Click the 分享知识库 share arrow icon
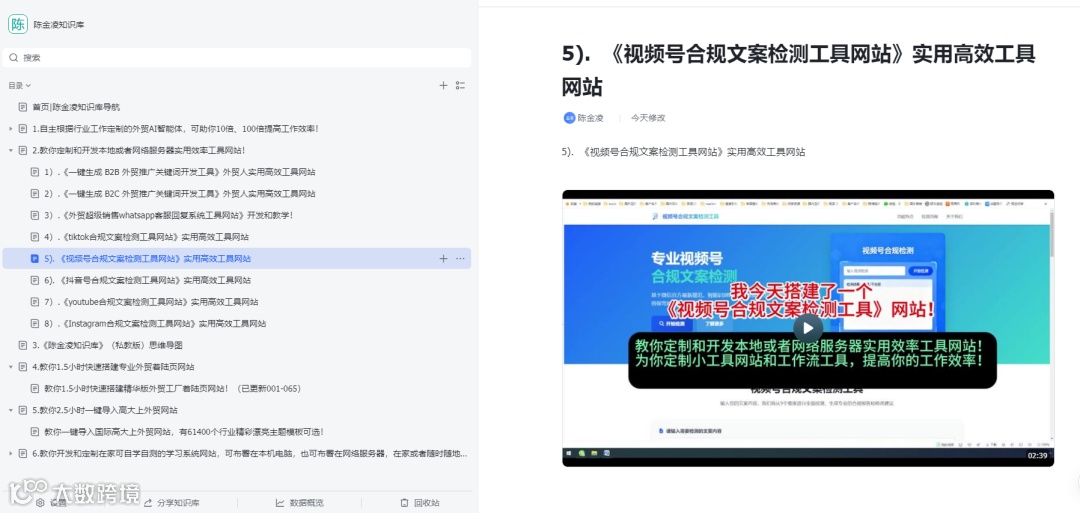Viewport: 1080px width, 513px height. pyautogui.click(x=148, y=503)
